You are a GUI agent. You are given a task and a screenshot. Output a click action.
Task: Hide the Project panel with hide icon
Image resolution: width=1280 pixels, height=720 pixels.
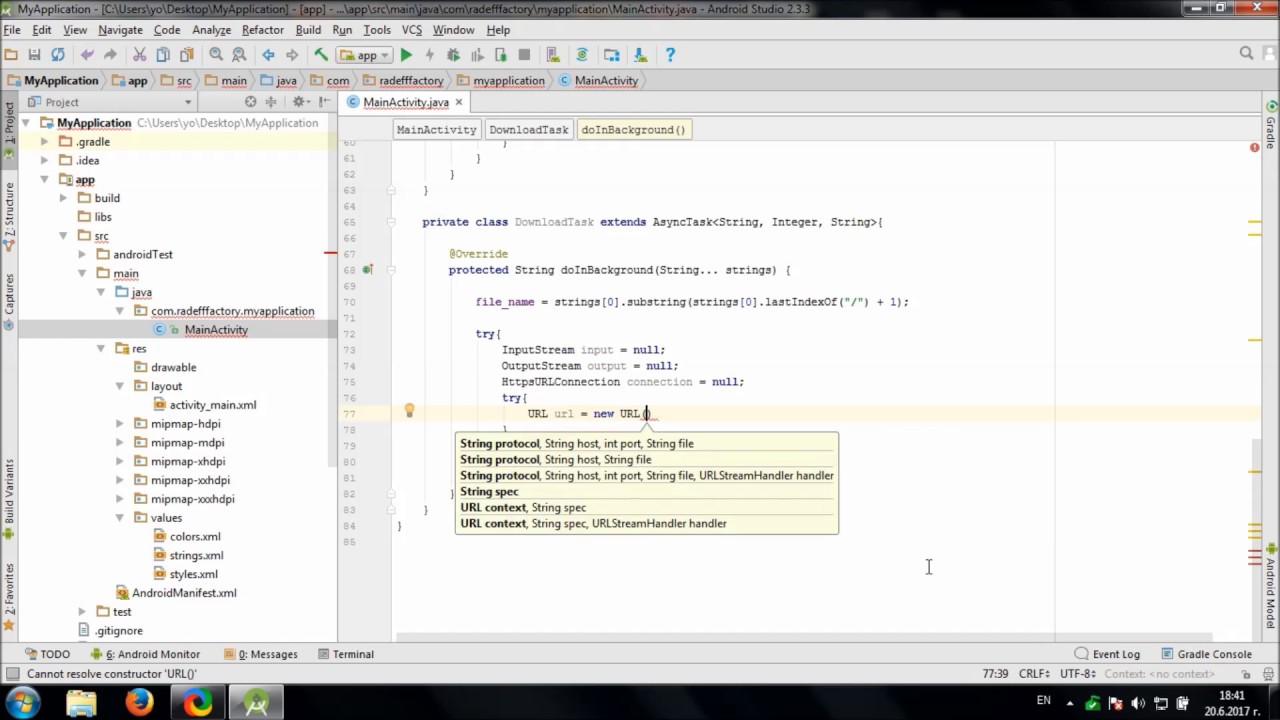[x=325, y=102]
